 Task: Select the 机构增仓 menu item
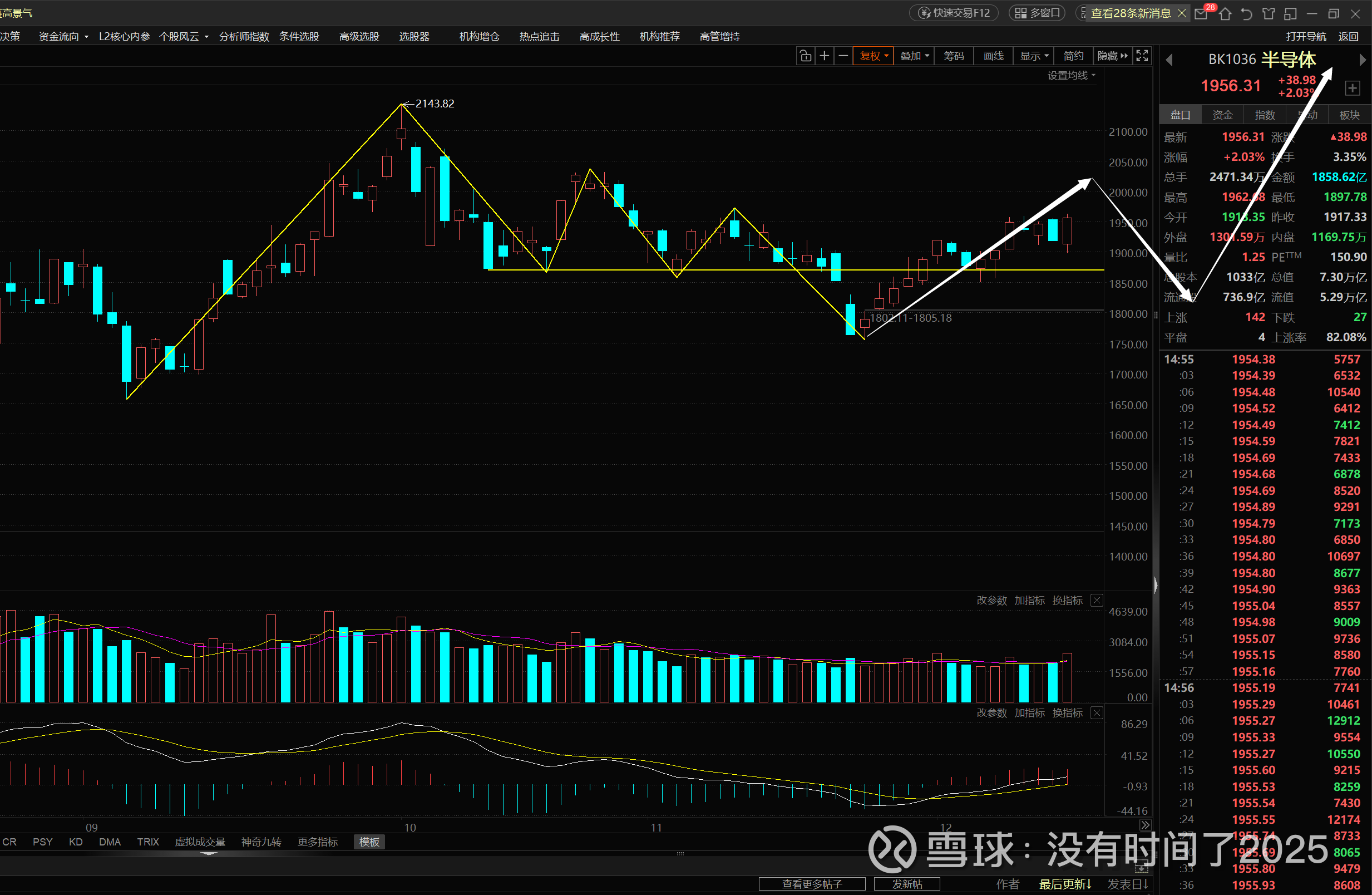point(479,36)
